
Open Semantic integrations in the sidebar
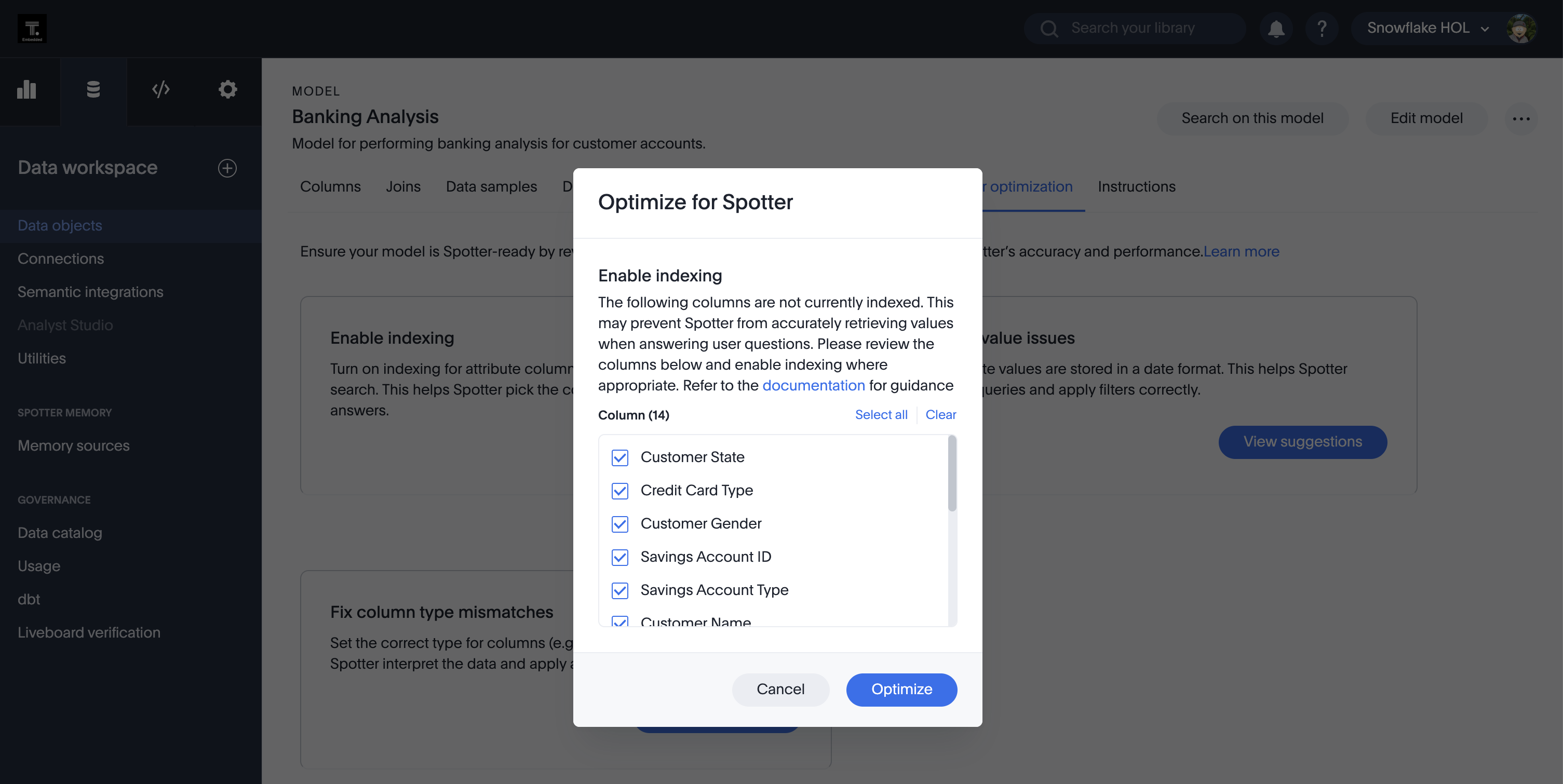click(x=130, y=292)
